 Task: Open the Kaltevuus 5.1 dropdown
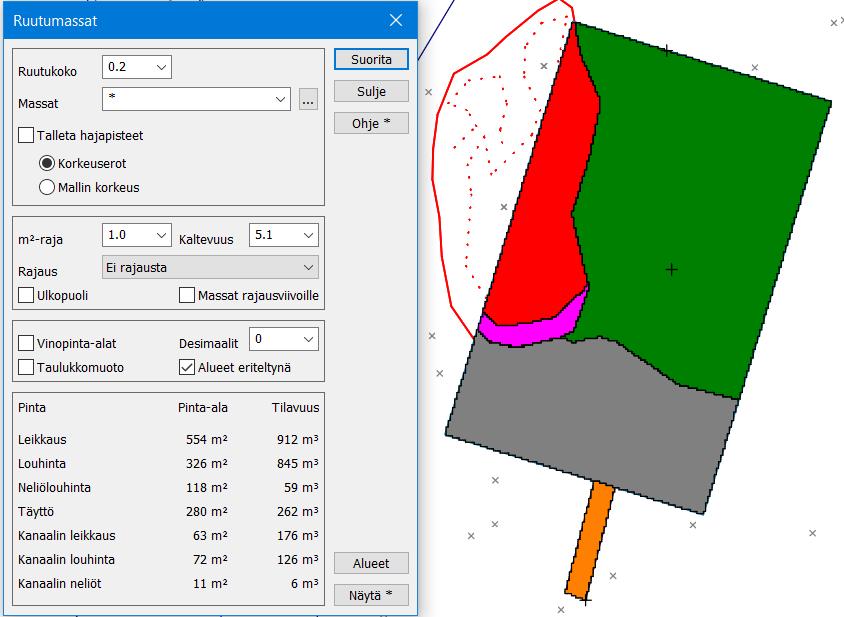(x=308, y=235)
